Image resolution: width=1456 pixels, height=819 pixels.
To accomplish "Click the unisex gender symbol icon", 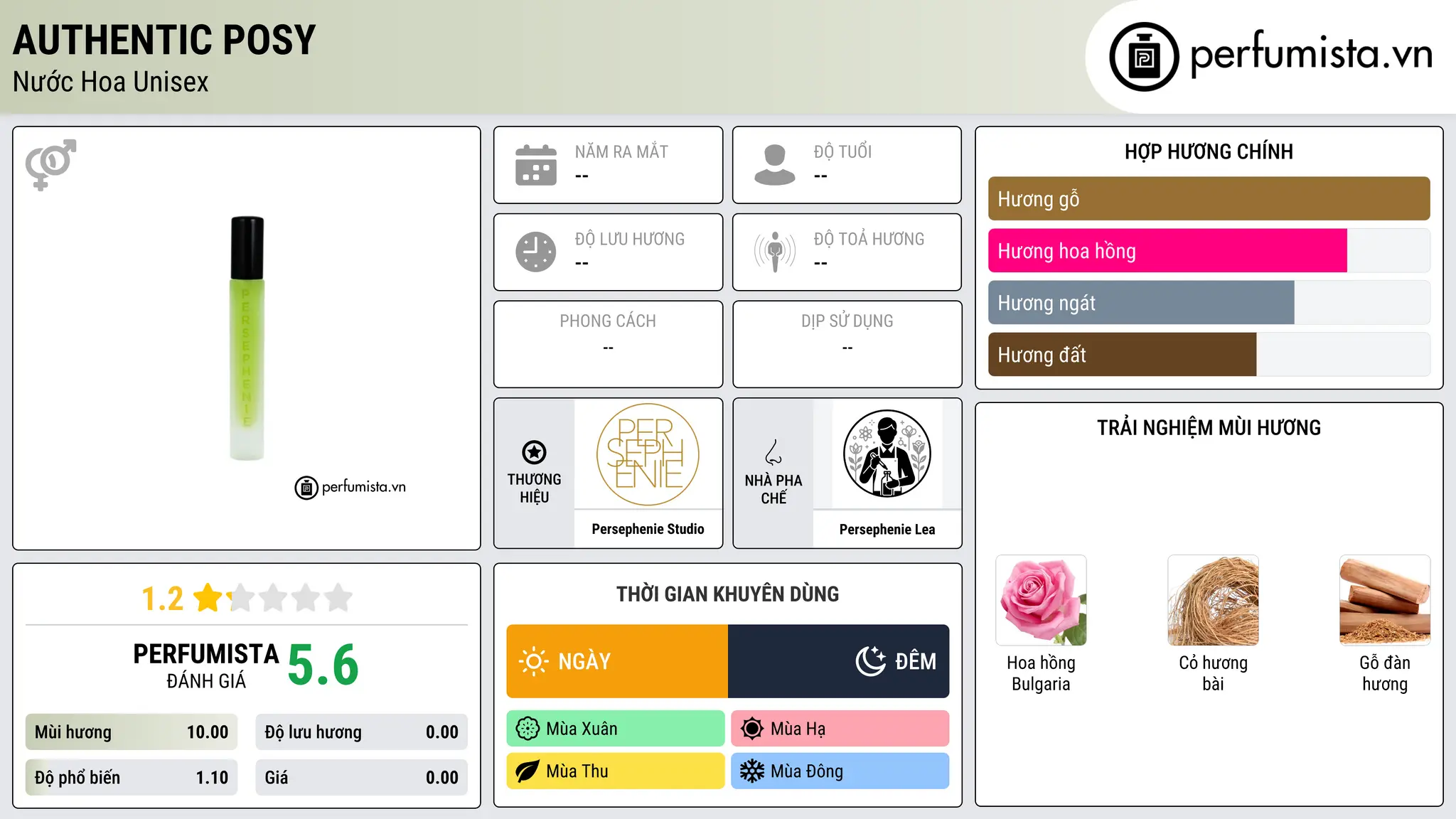I will click(x=50, y=165).
